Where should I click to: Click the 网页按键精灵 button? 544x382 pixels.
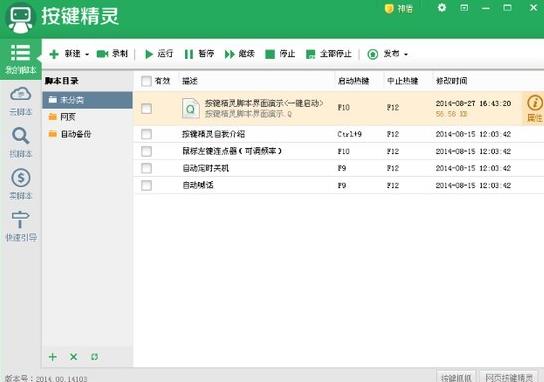tap(509, 377)
